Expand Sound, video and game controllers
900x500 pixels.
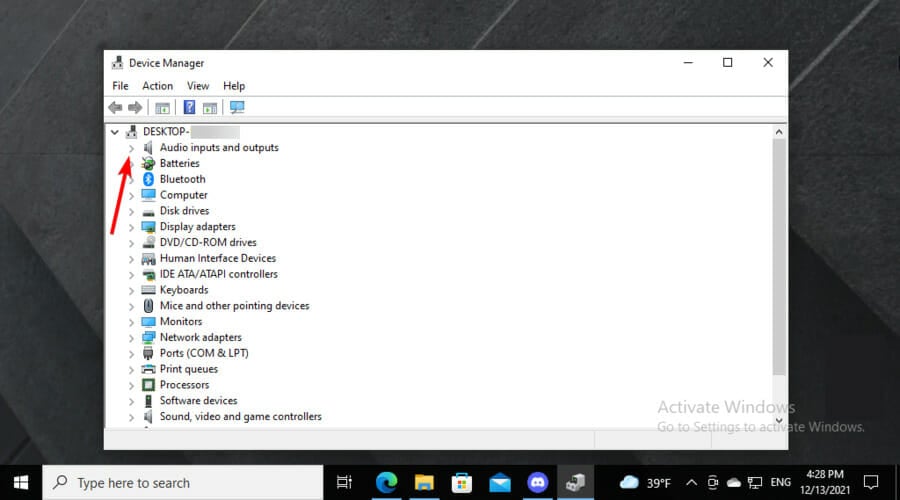tap(131, 417)
